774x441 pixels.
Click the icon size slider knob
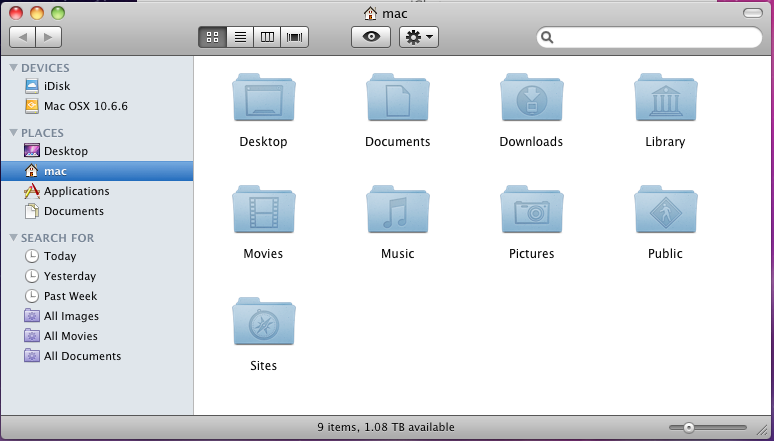(x=688, y=428)
